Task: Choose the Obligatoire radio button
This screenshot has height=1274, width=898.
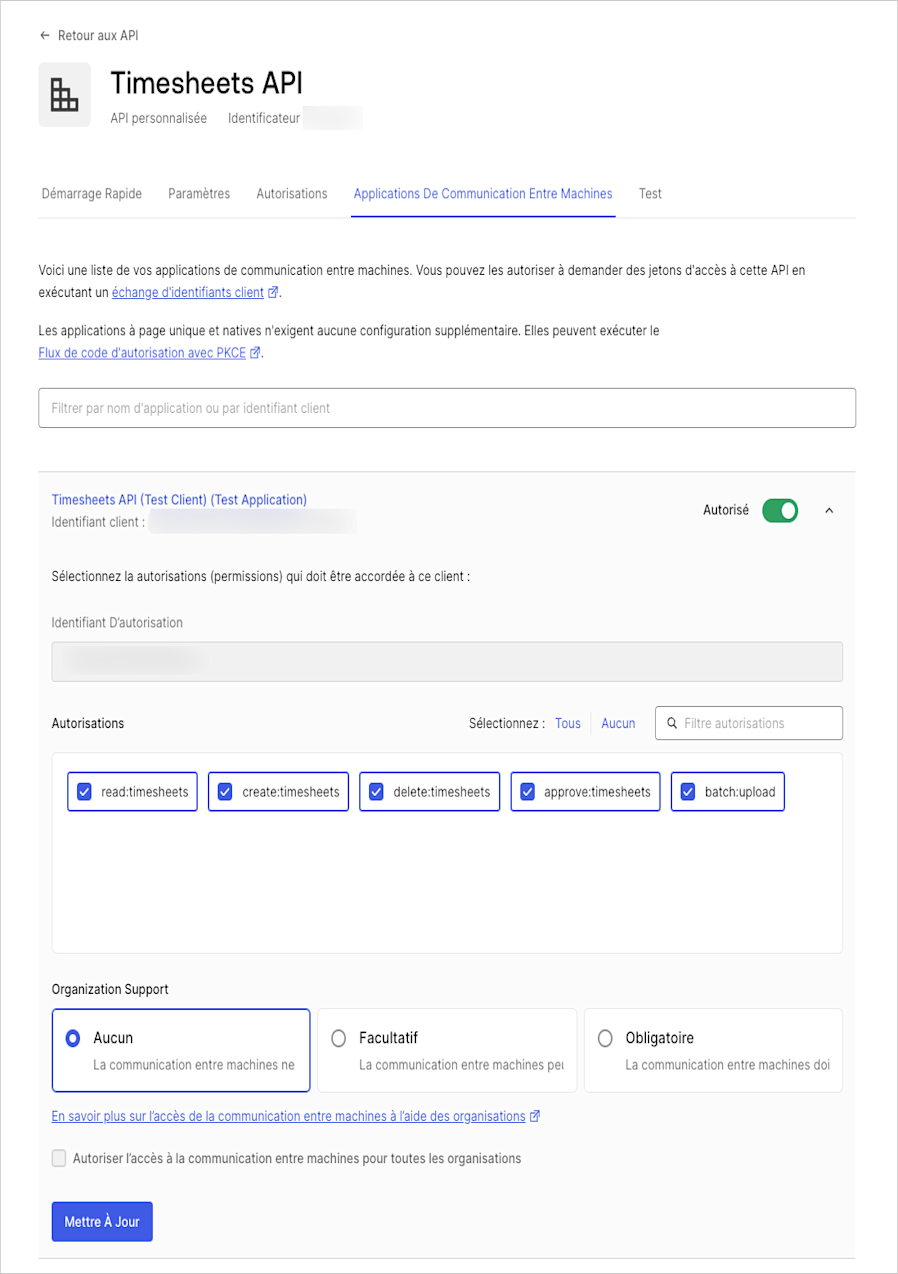Action: 605,1038
